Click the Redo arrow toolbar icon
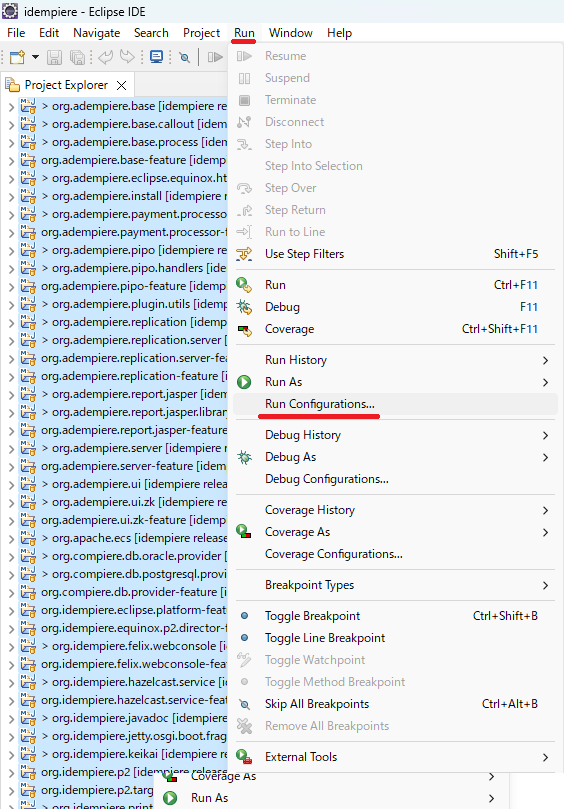 127,57
